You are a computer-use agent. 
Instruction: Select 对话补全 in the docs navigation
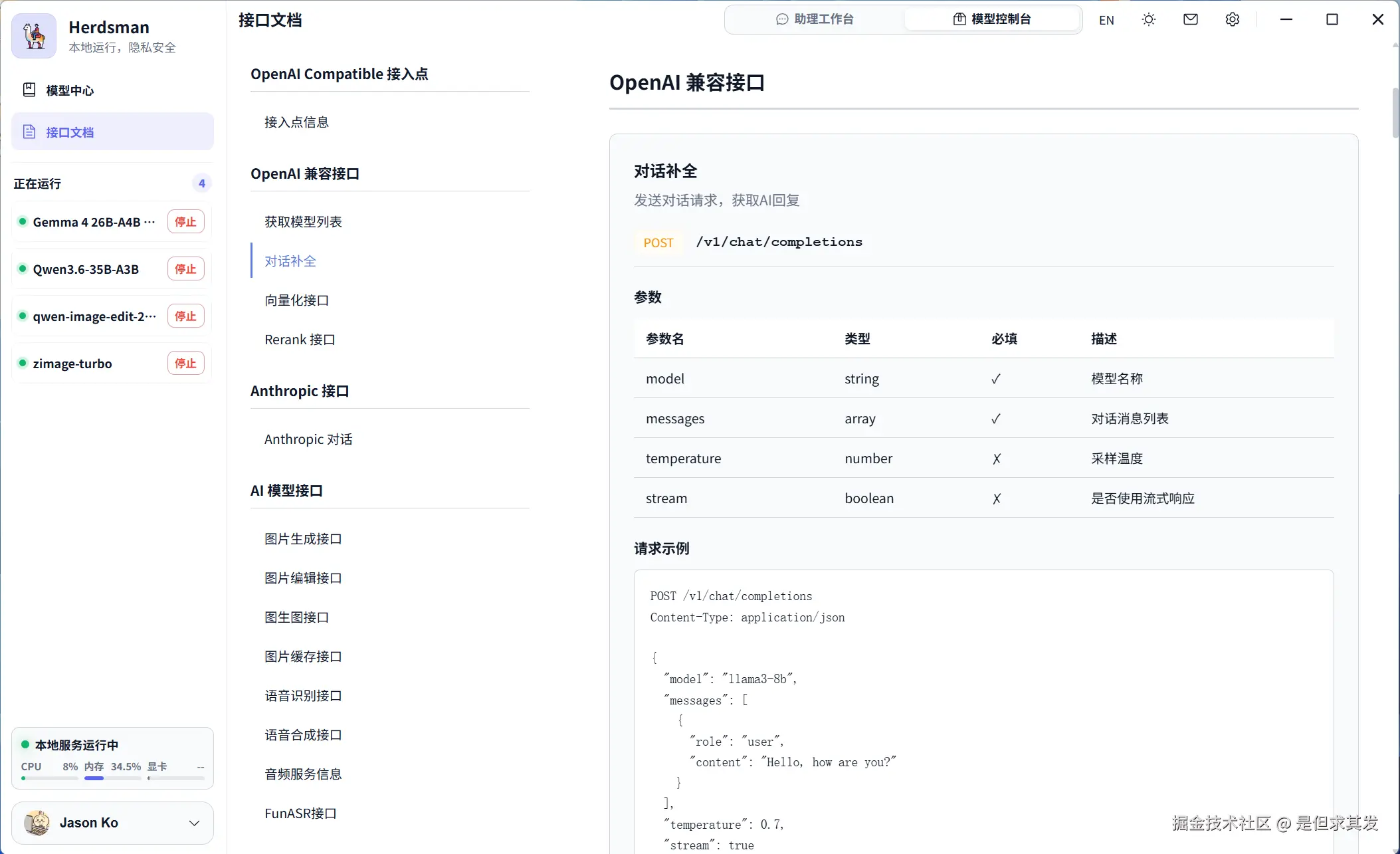click(290, 261)
